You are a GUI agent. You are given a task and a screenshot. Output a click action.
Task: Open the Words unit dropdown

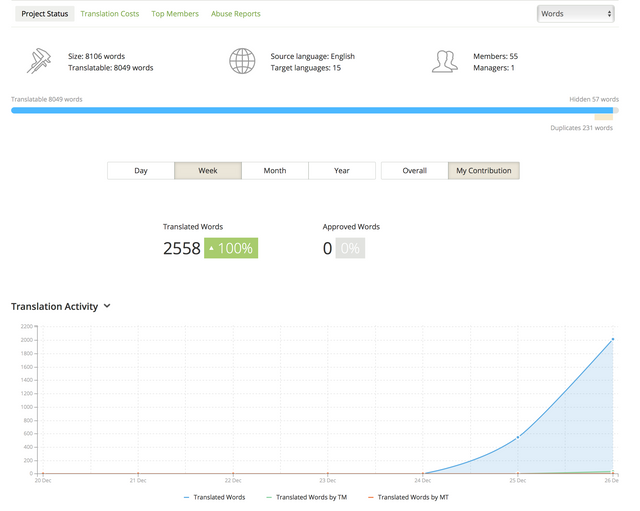point(575,14)
